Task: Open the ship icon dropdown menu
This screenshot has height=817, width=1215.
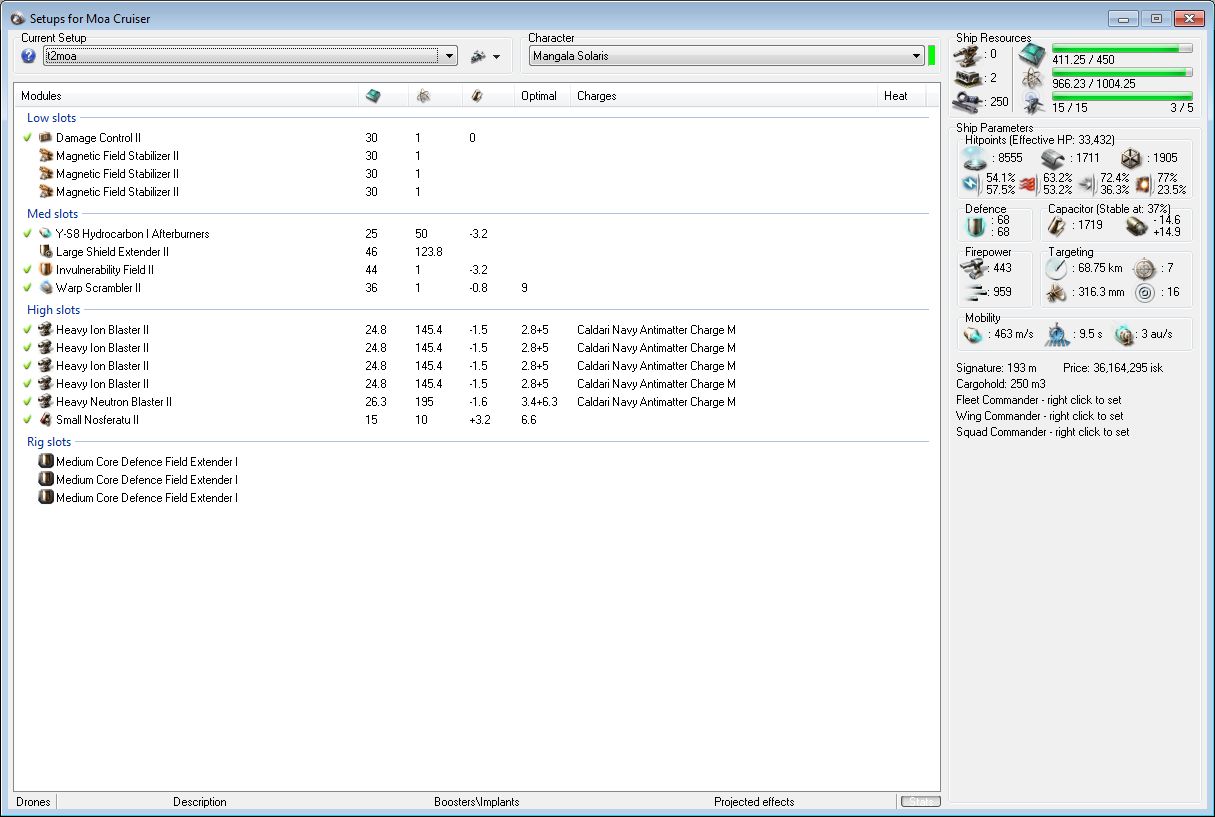Action: [x=485, y=57]
